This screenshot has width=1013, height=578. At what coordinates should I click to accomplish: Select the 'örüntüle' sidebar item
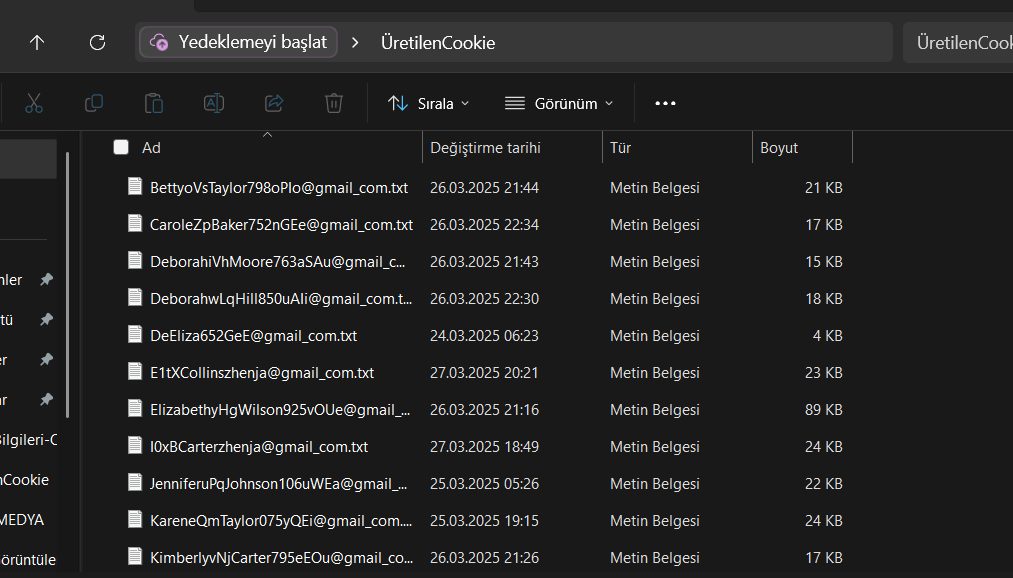click(x=28, y=560)
